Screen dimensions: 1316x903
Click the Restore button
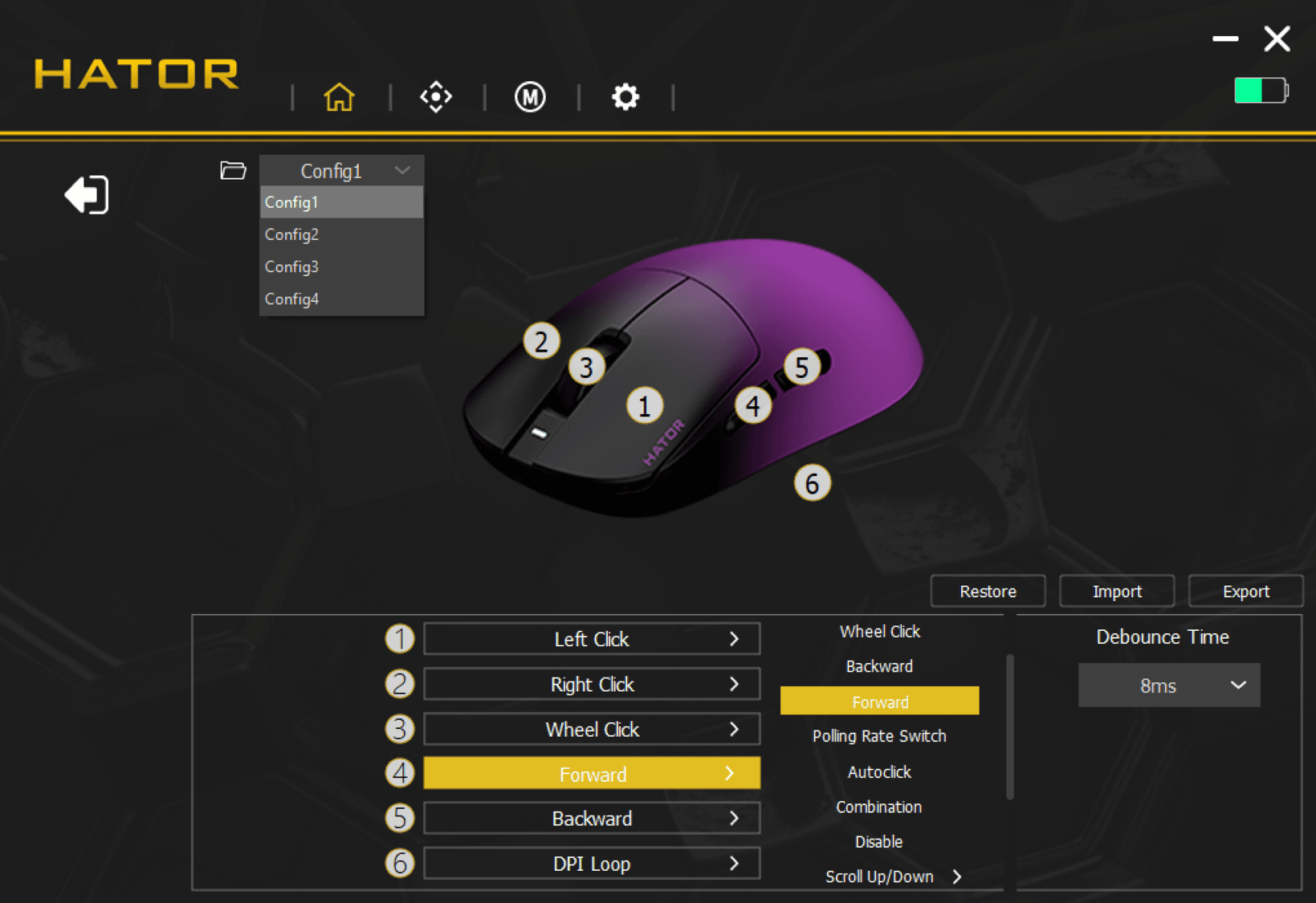pyautogui.click(x=988, y=592)
